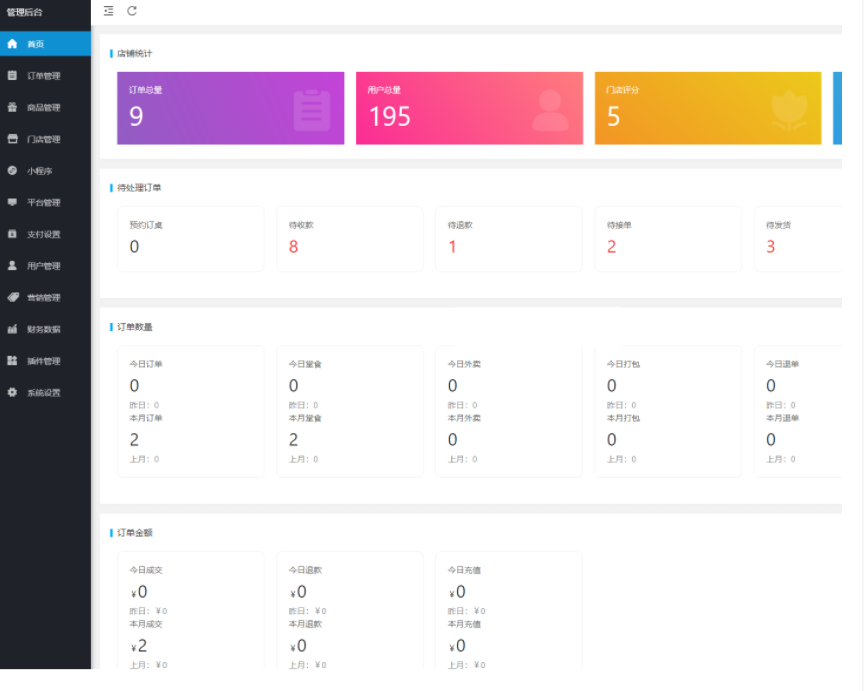Click the refresh icon in the top bar
Image resolution: width=864 pixels, height=691 pixels.
[132, 11]
